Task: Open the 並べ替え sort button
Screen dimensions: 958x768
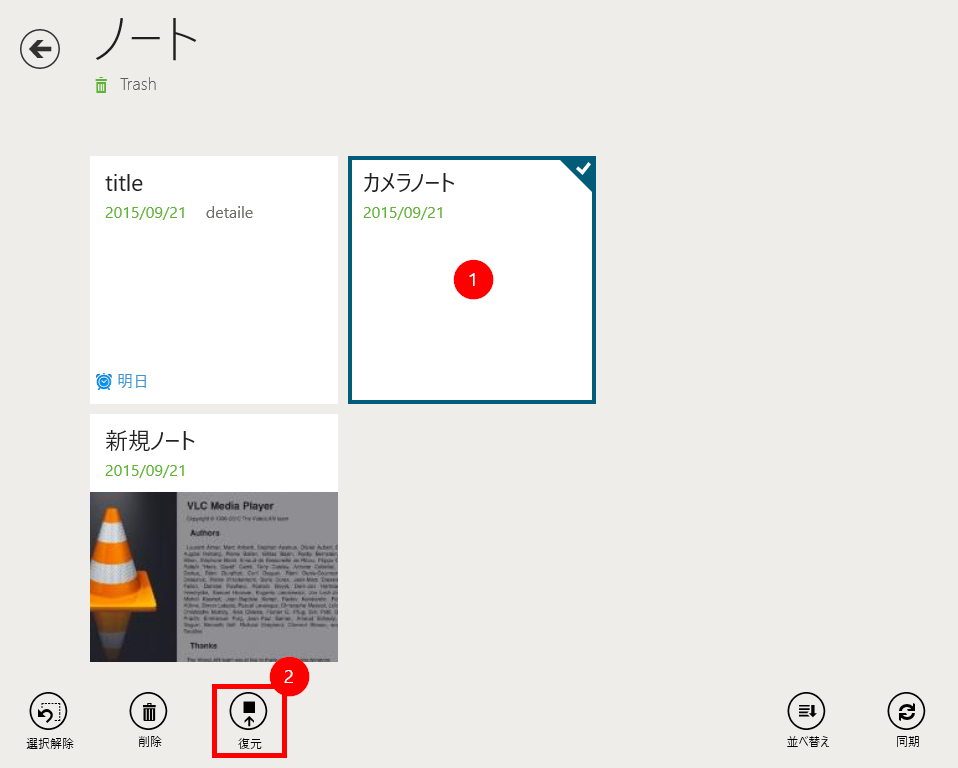Action: point(807,720)
